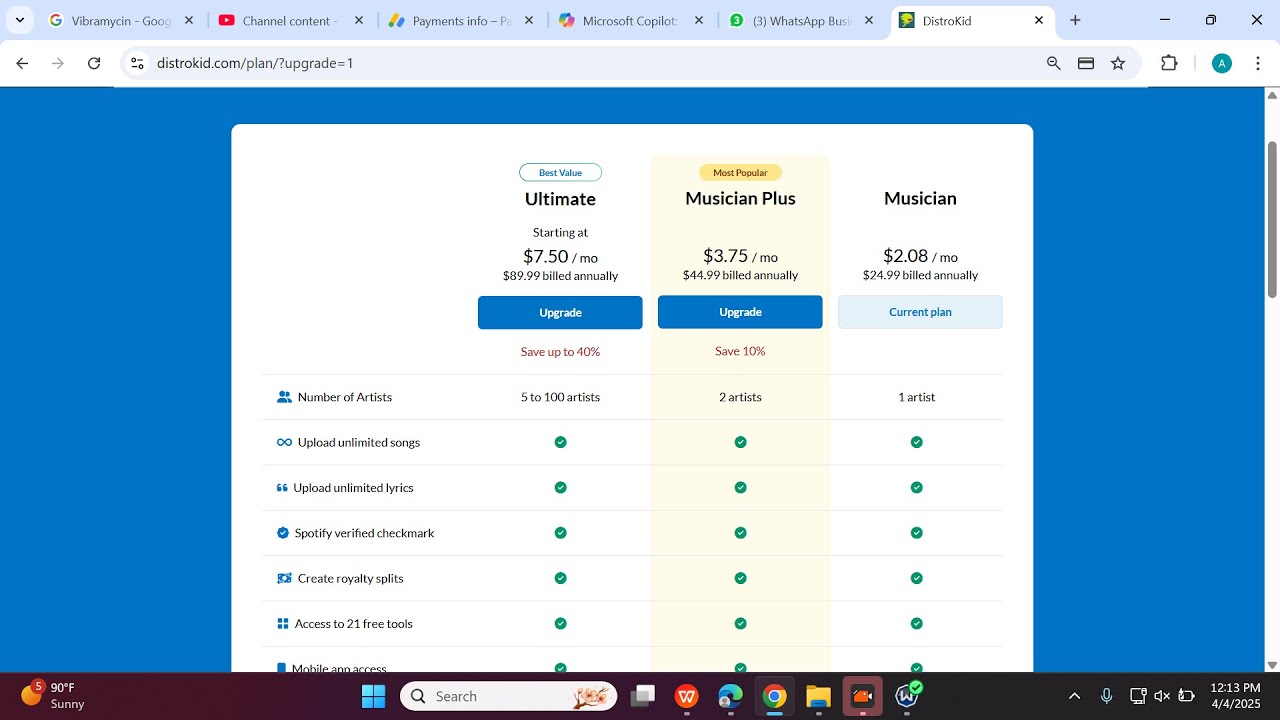Open the Windows Start button
1280x720 pixels.
(373, 696)
